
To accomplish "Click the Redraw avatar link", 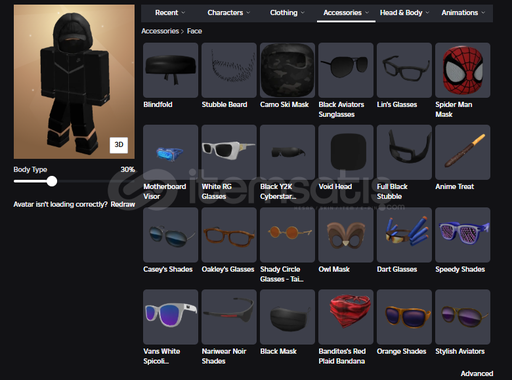I will (123, 204).
